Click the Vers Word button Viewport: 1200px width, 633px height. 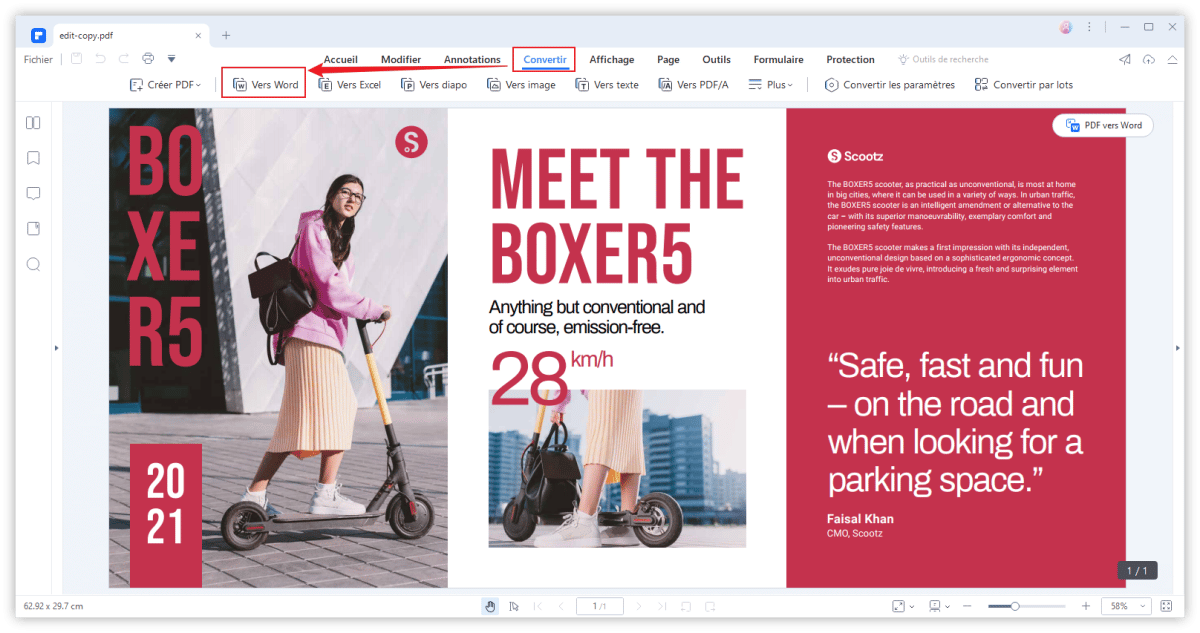coord(264,85)
